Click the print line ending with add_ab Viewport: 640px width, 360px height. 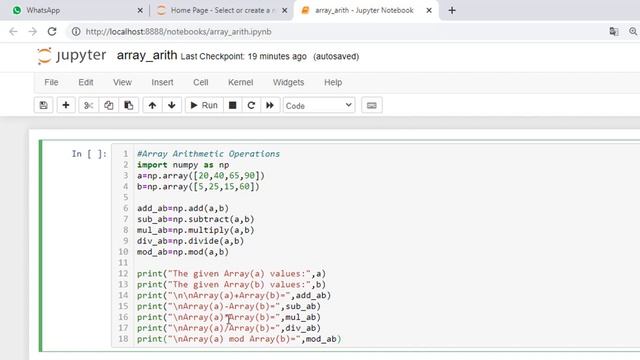tap(234, 295)
